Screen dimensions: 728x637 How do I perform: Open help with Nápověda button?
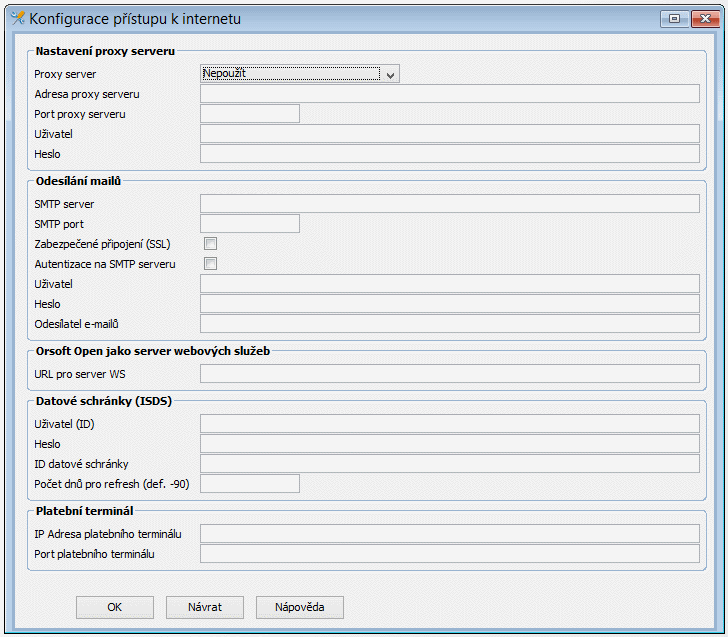point(300,607)
